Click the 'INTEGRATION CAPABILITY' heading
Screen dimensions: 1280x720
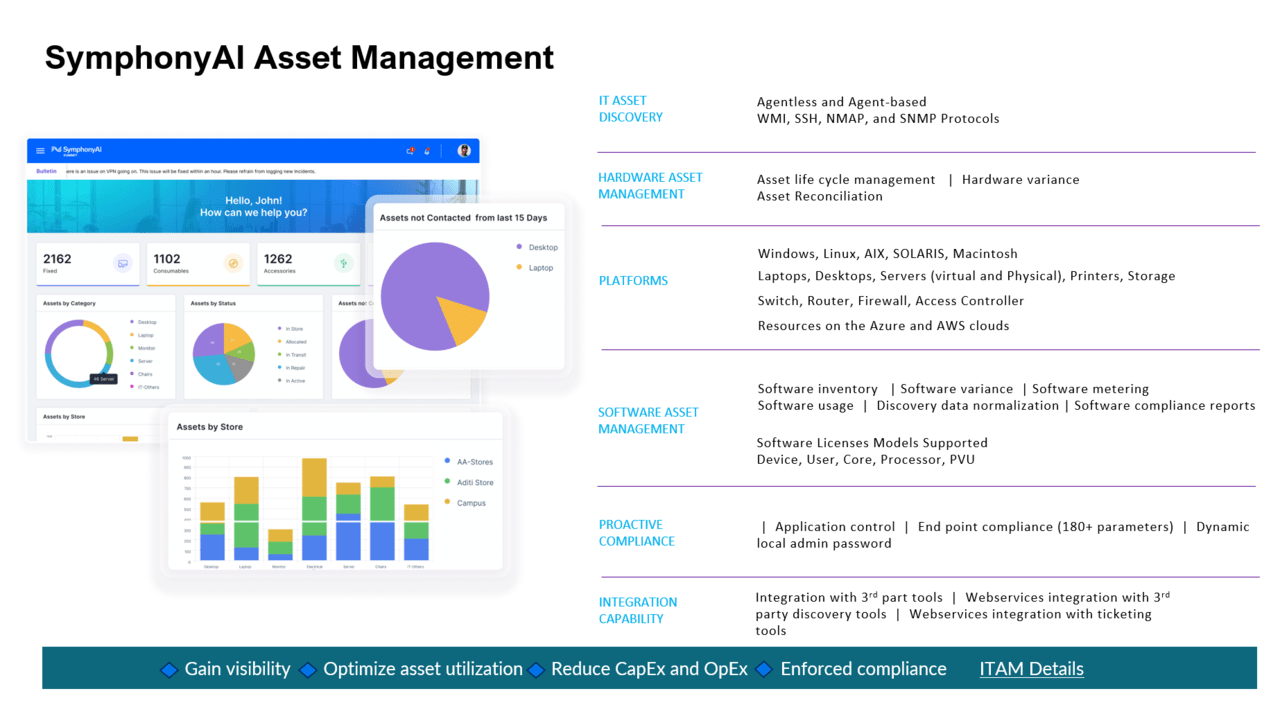tap(638, 610)
